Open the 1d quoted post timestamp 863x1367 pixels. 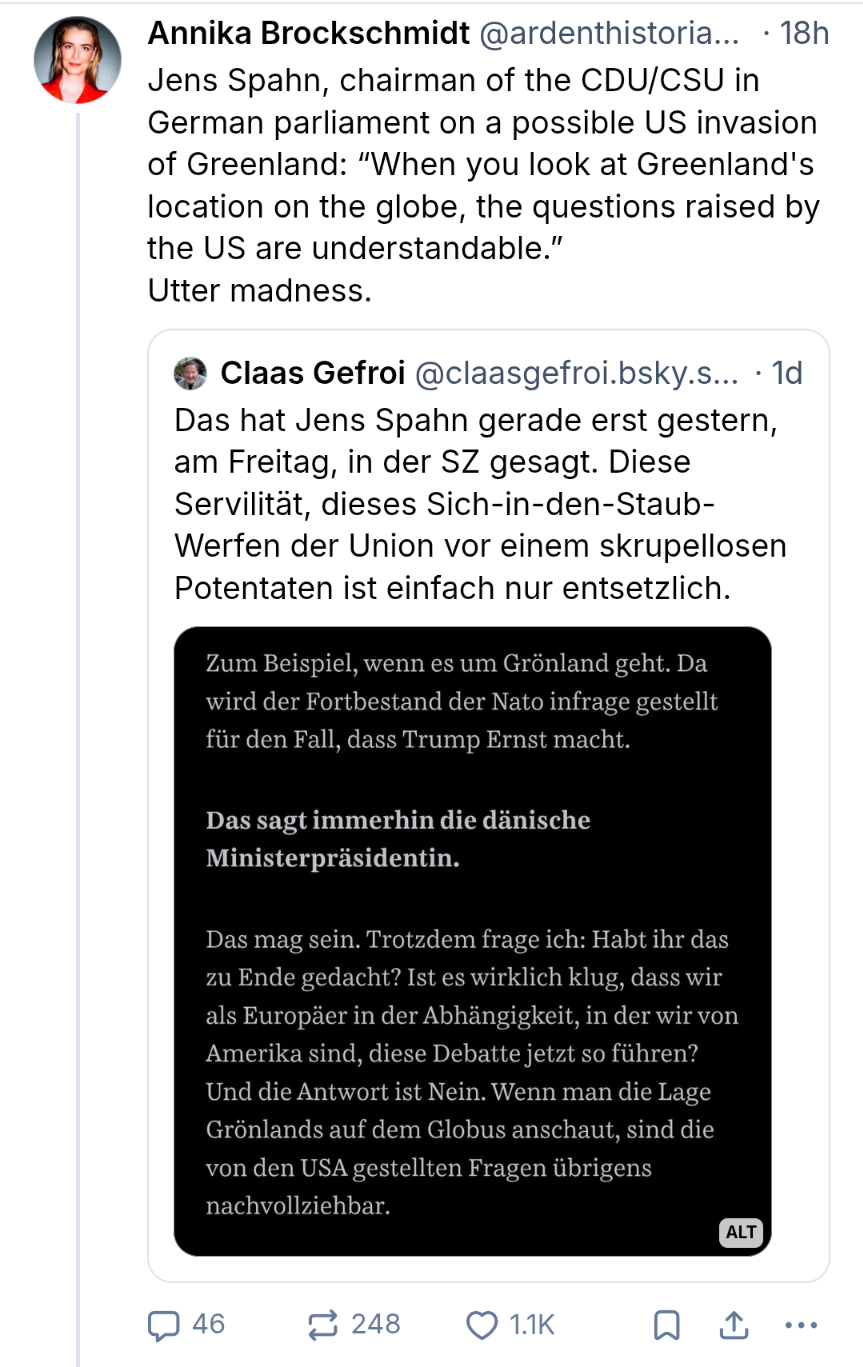click(787, 373)
